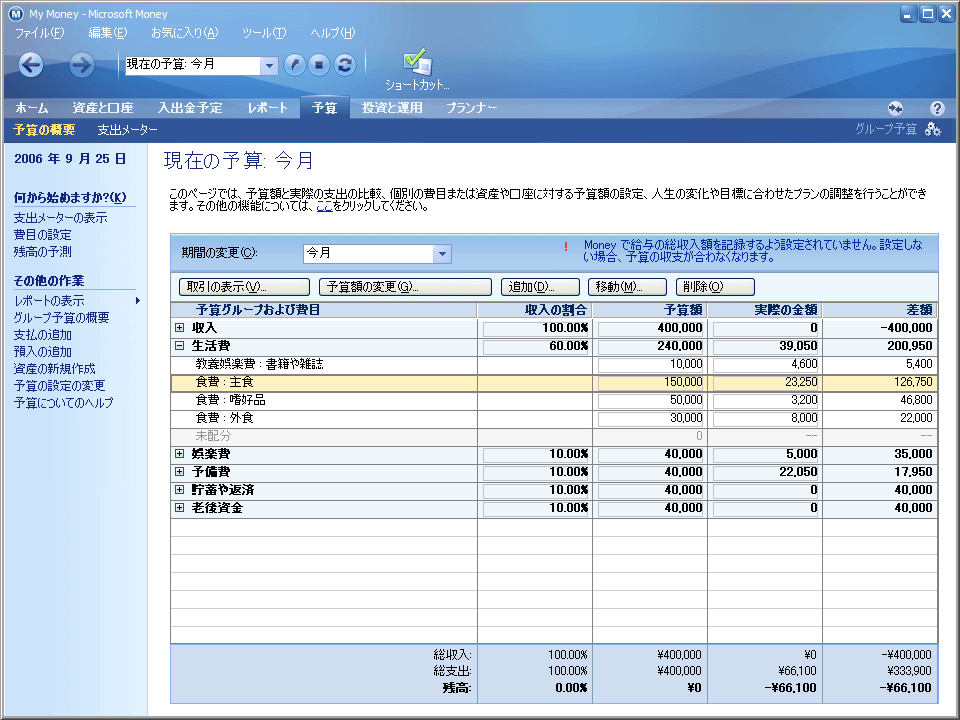This screenshot has height=720, width=960.
Task: Switch to the 投資と運用 tab
Action: tap(392, 108)
